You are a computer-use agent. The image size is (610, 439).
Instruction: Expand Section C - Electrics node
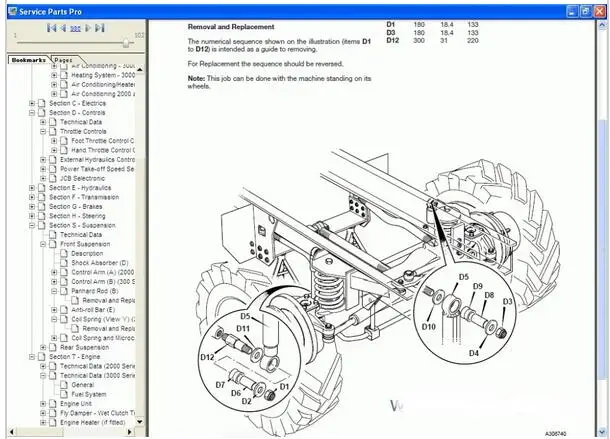click(x=32, y=103)
